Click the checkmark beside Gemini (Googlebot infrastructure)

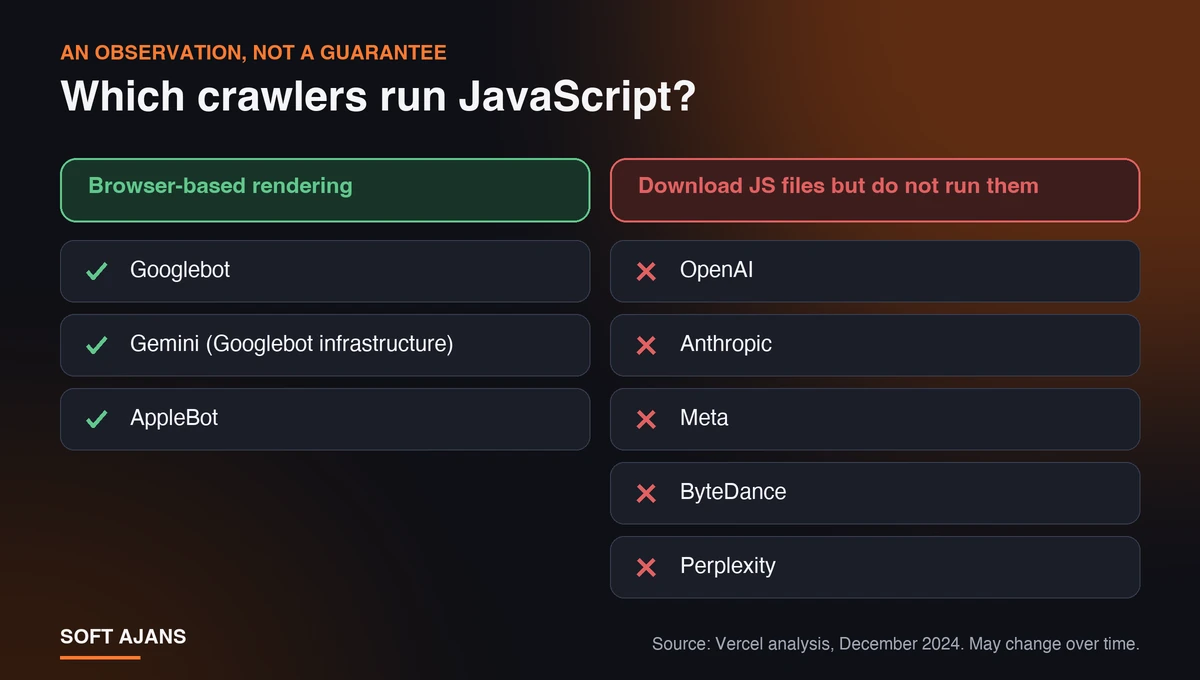[x=97, y=345]
